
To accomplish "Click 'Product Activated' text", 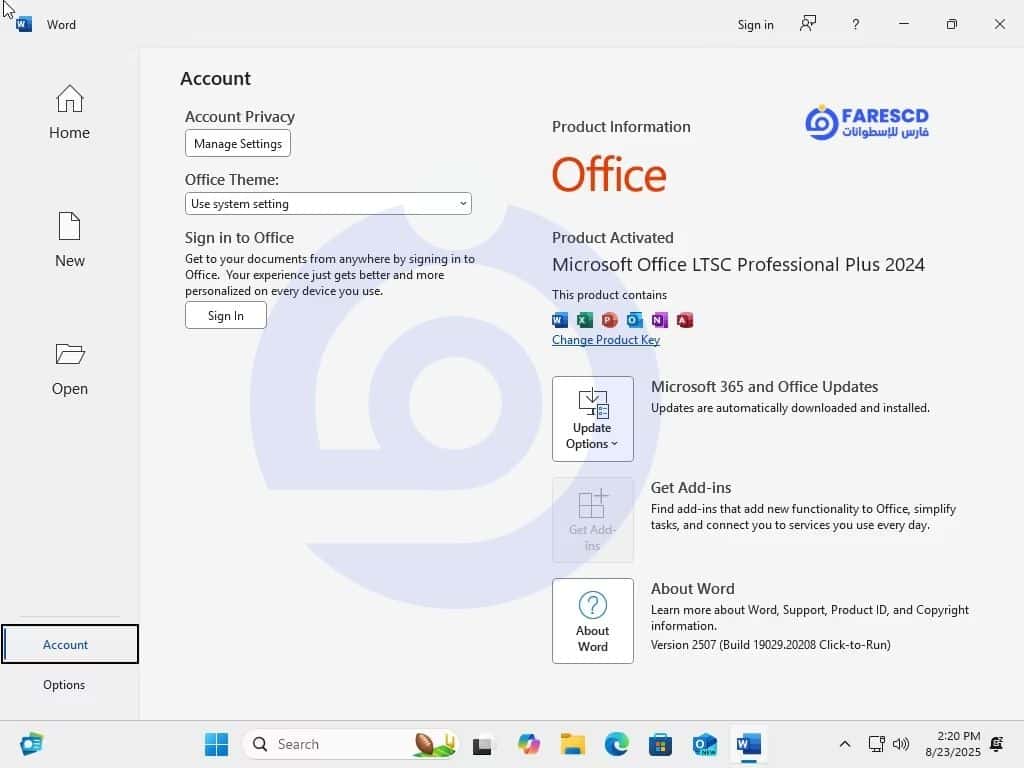I will point(613,238).
